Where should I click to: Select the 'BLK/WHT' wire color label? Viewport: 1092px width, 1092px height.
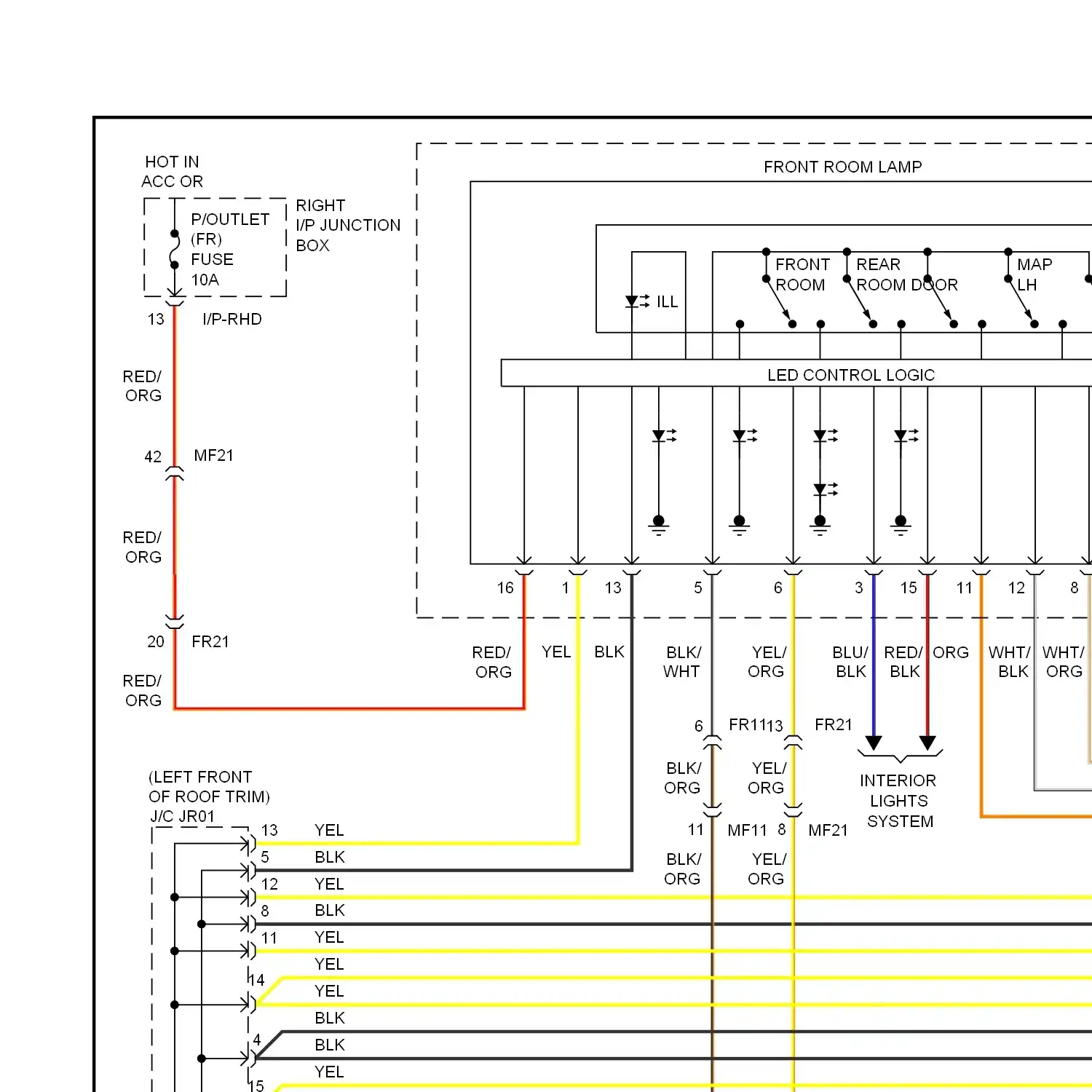(682, 662)
